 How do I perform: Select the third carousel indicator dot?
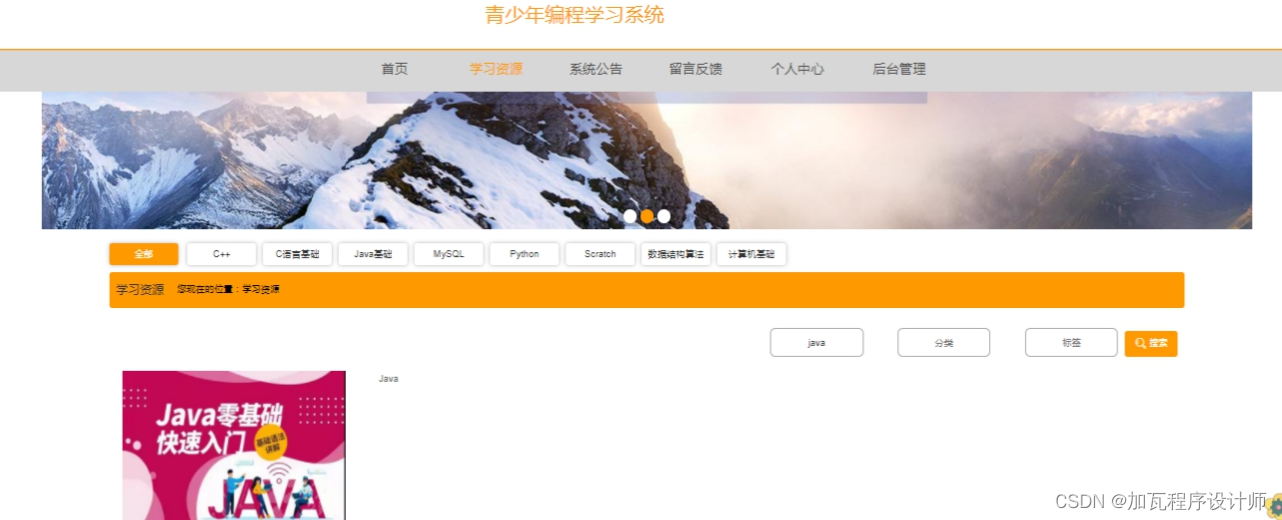(664, 216)
